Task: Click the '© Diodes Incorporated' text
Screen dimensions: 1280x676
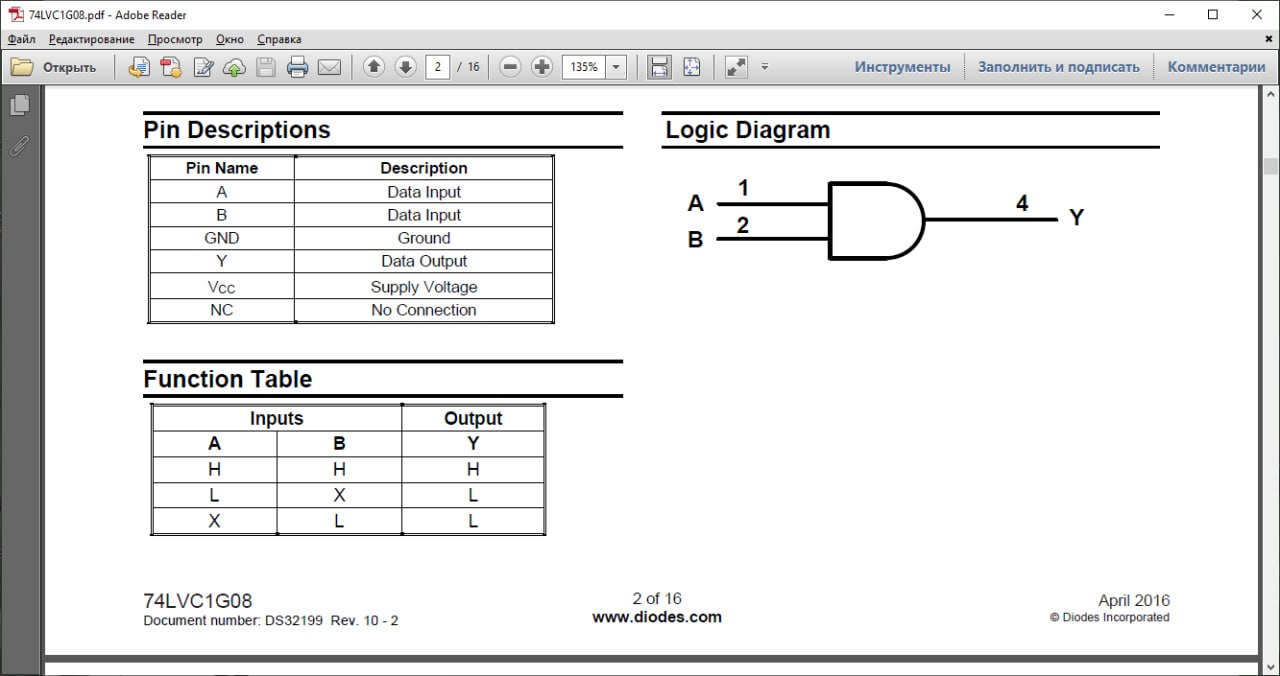Action: point(1110,618)
